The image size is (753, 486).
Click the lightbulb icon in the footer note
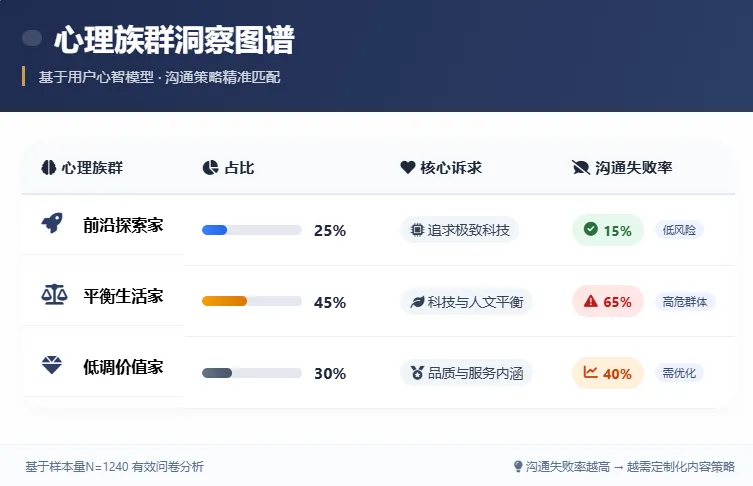coord(518,466)
